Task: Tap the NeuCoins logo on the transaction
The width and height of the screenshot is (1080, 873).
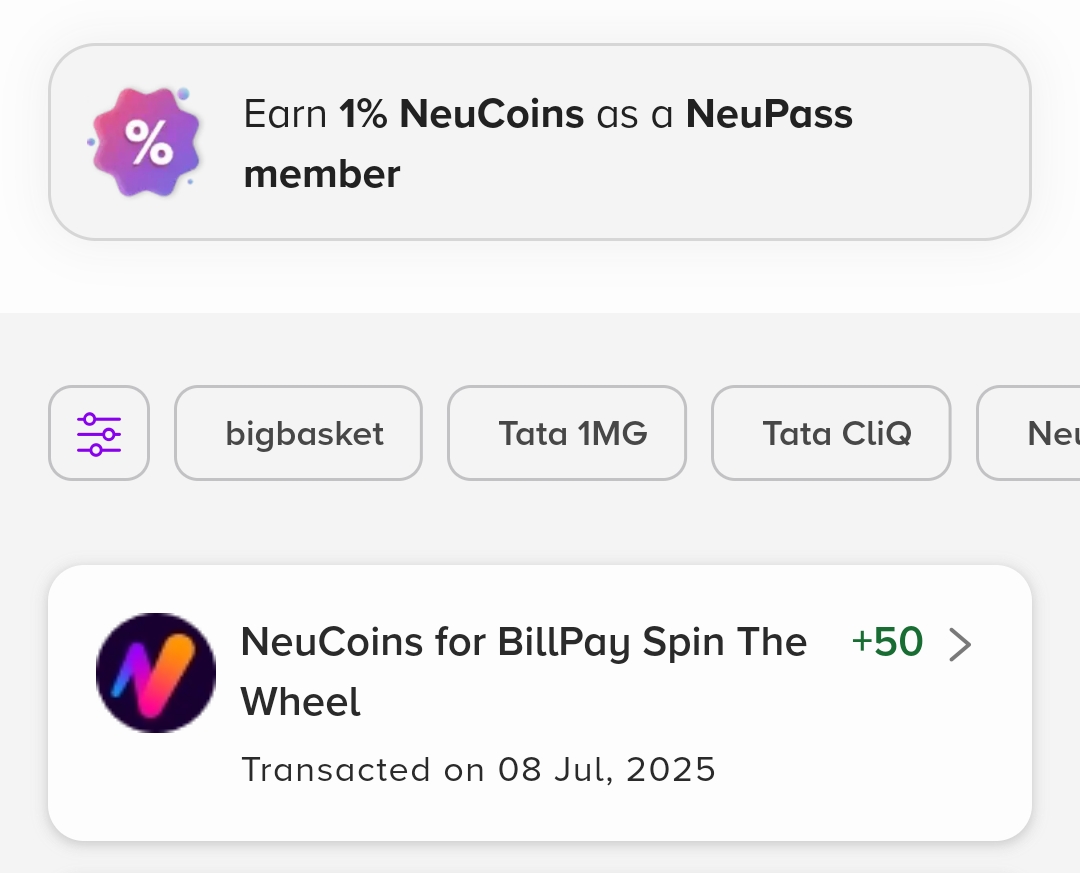Action: 156,673
